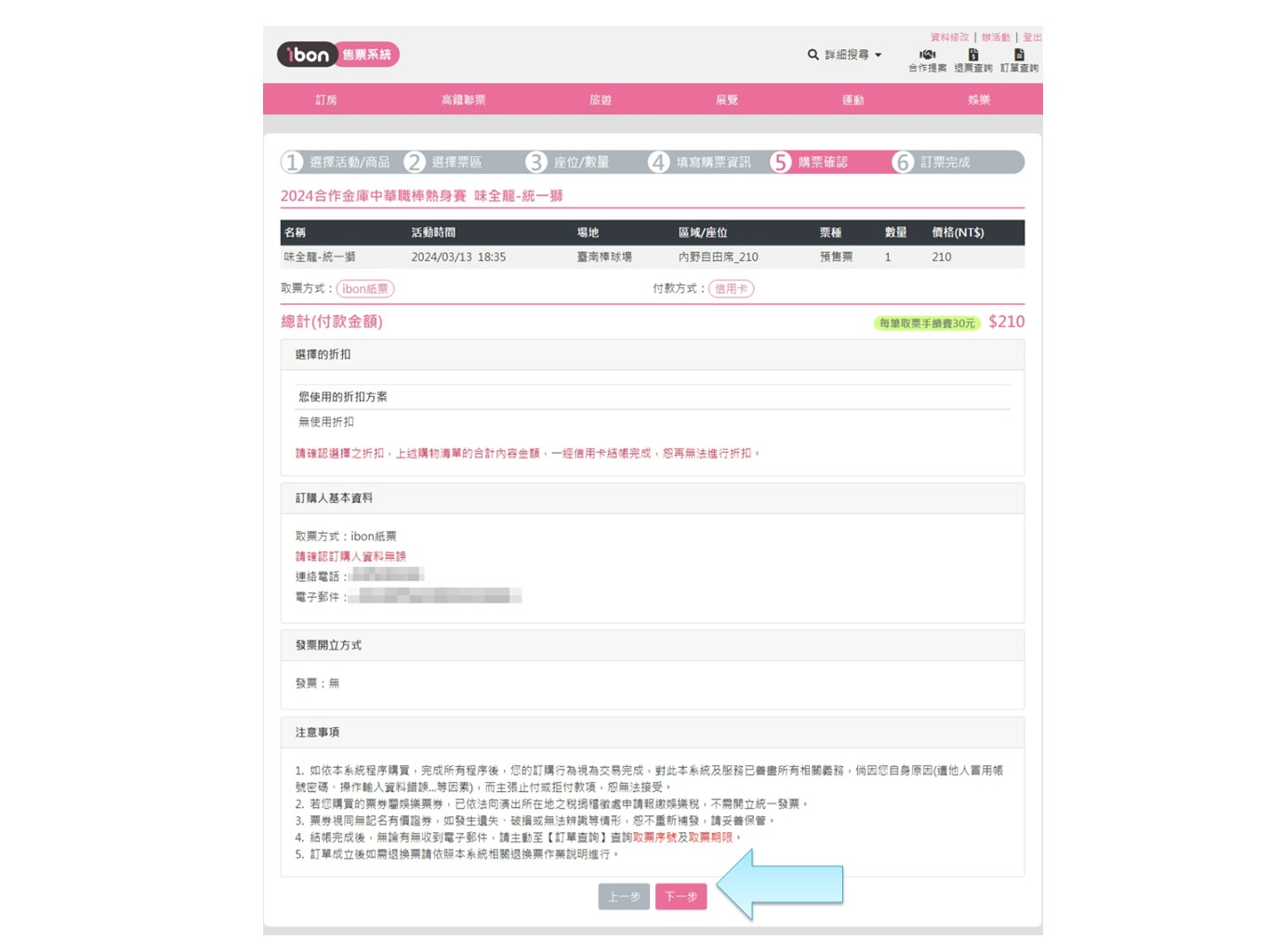The width and height of the screenshot is (1269, 952).
Task: Open the 訂房 menu
Action: tap(326, 99)
